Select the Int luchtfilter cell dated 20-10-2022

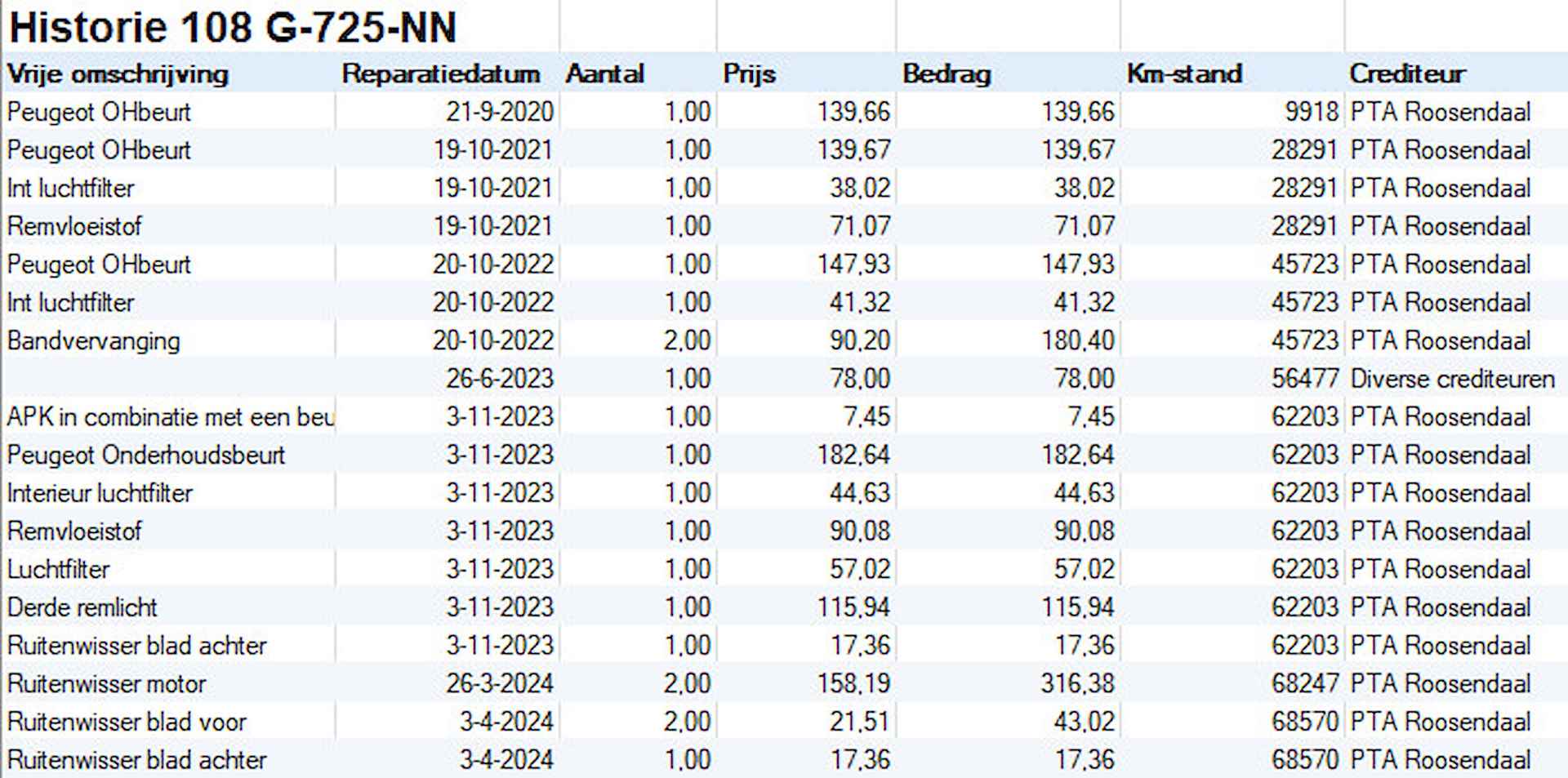[x=70, y=303]
